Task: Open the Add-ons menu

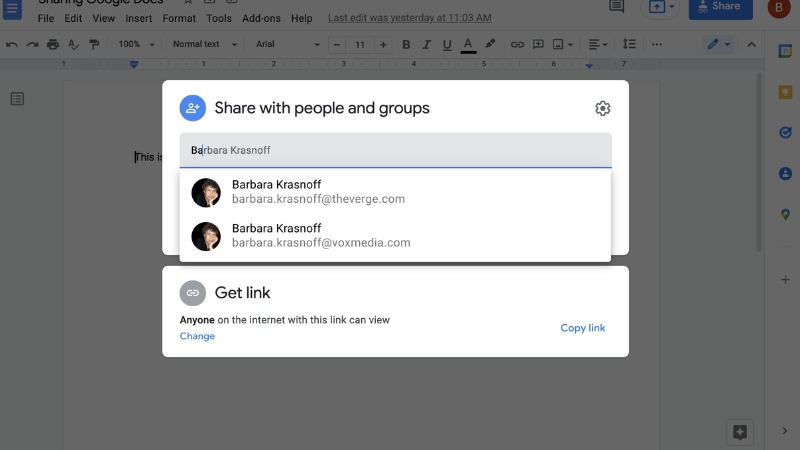Action: (261, 18)
